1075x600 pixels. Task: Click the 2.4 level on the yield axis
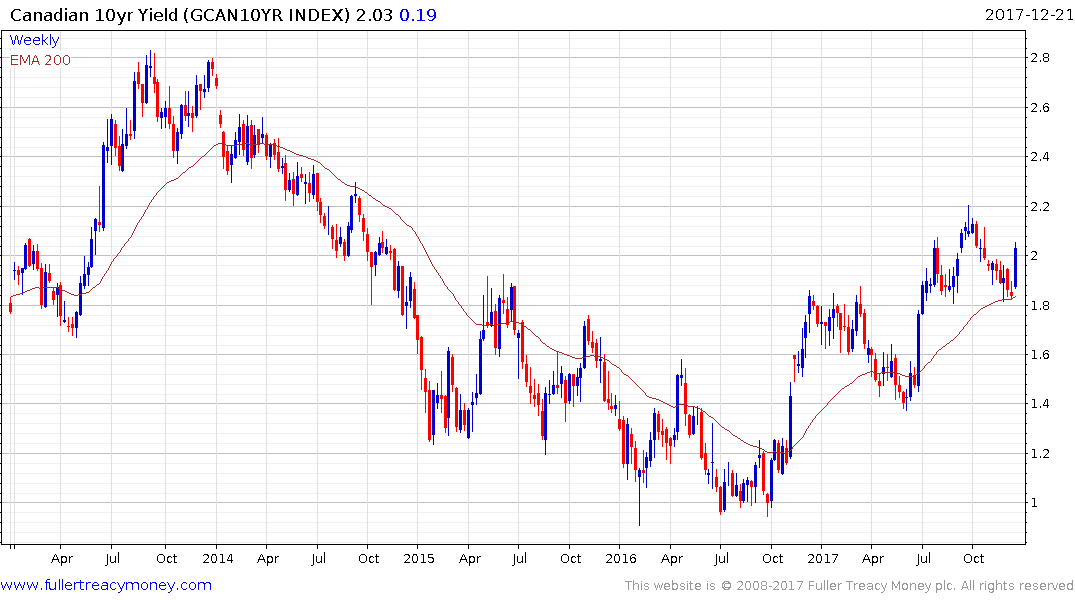tap(1040, 157)
